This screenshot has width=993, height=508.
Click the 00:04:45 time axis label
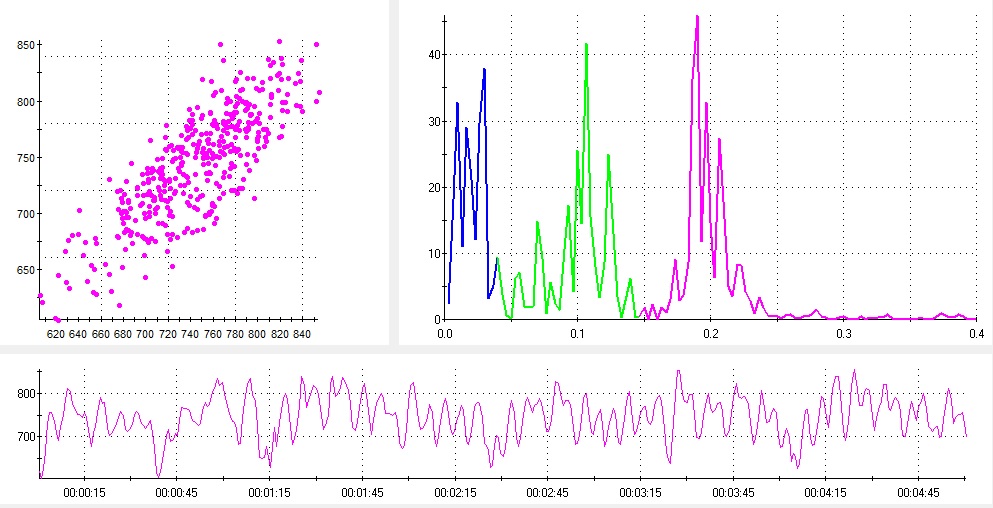click(x=917, y=493)
